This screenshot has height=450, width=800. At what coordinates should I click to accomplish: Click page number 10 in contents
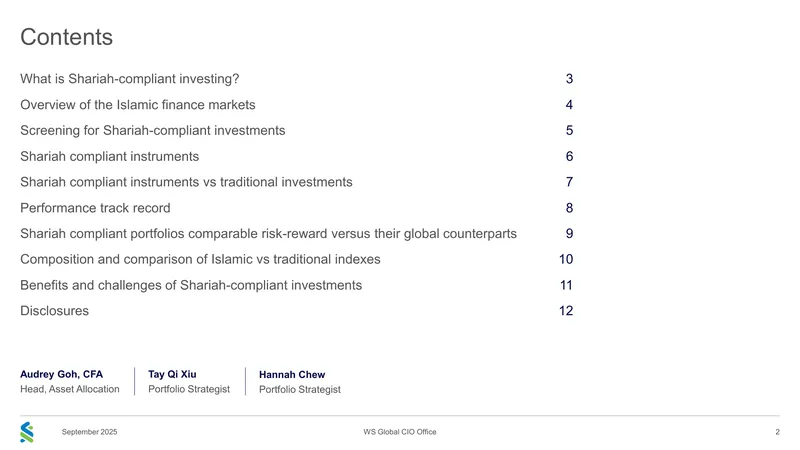(x=566, y=259)
